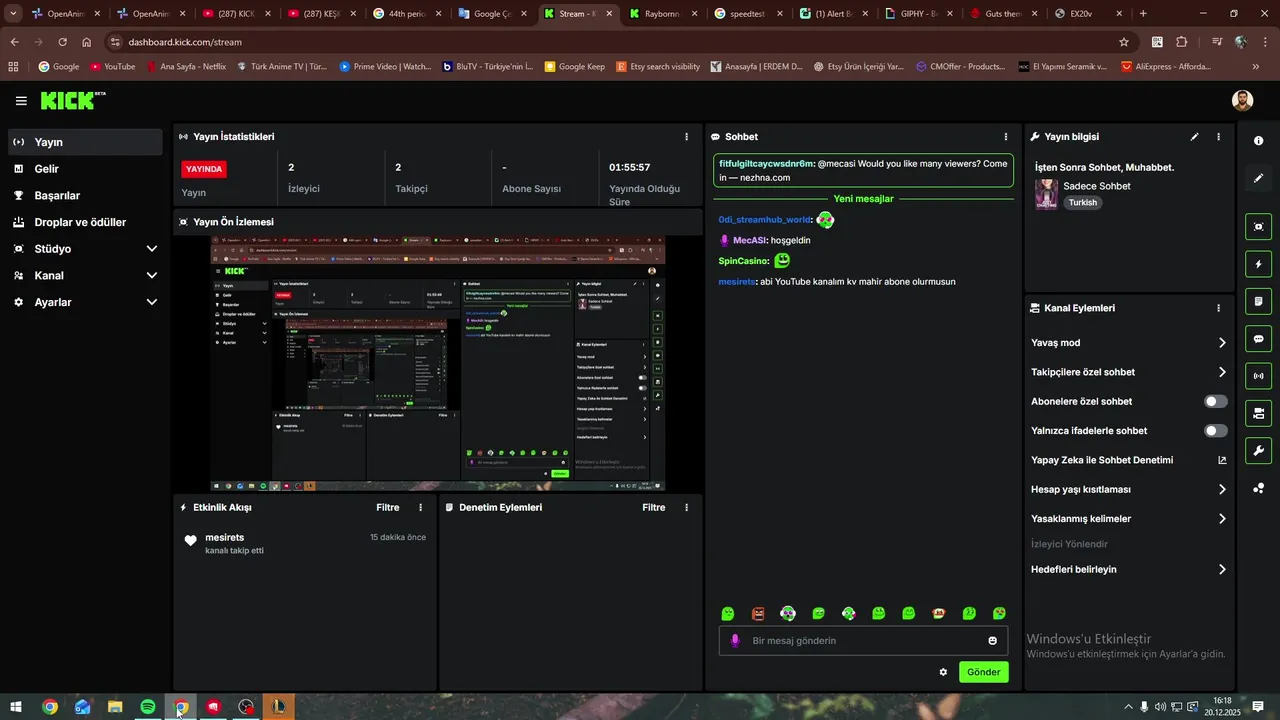Screen dimensions: 1280x720
Task: Open the emoji picker in the message box
Action: point(992,641)
